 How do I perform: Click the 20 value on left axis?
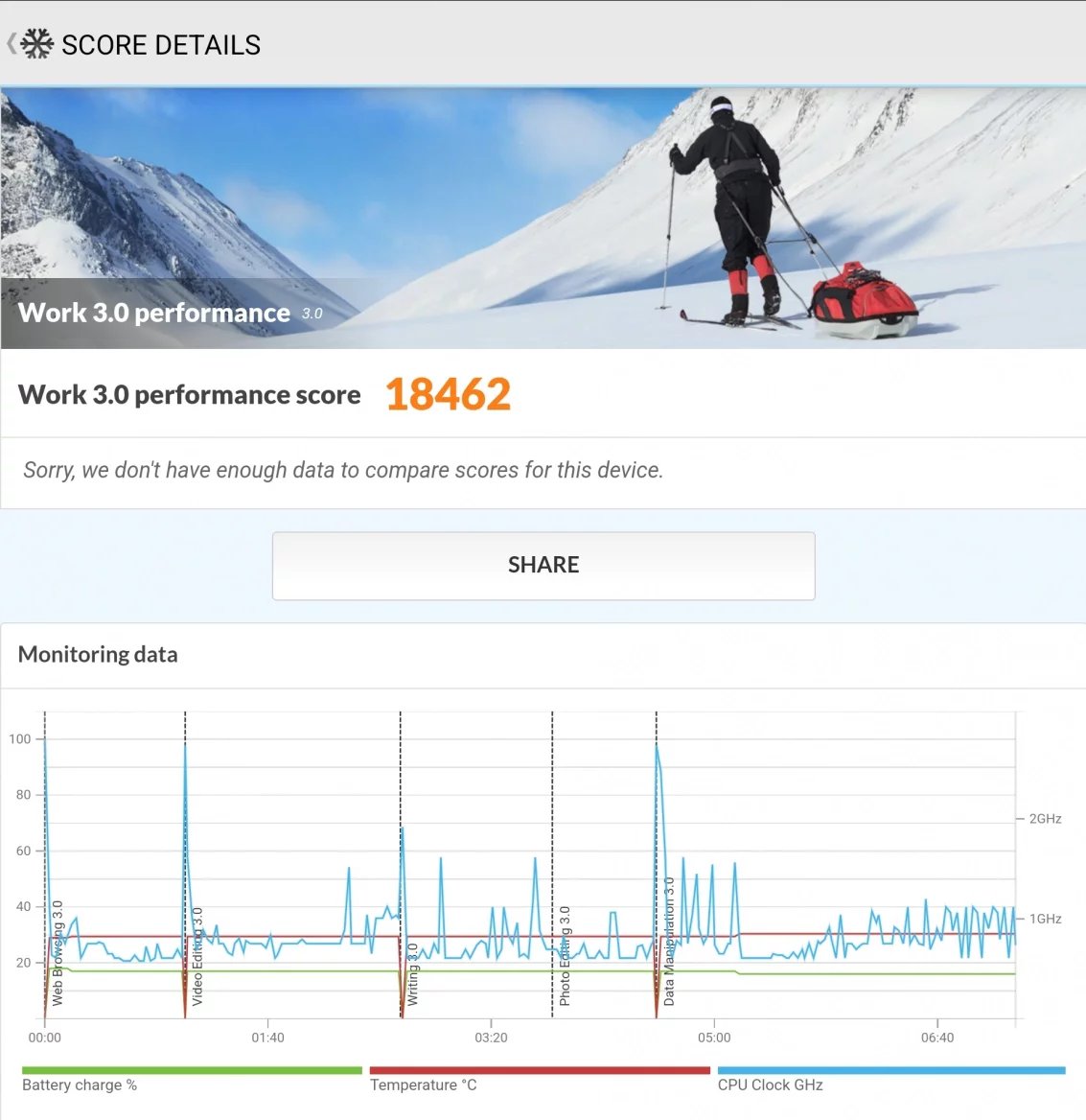[x=24, y=962]
